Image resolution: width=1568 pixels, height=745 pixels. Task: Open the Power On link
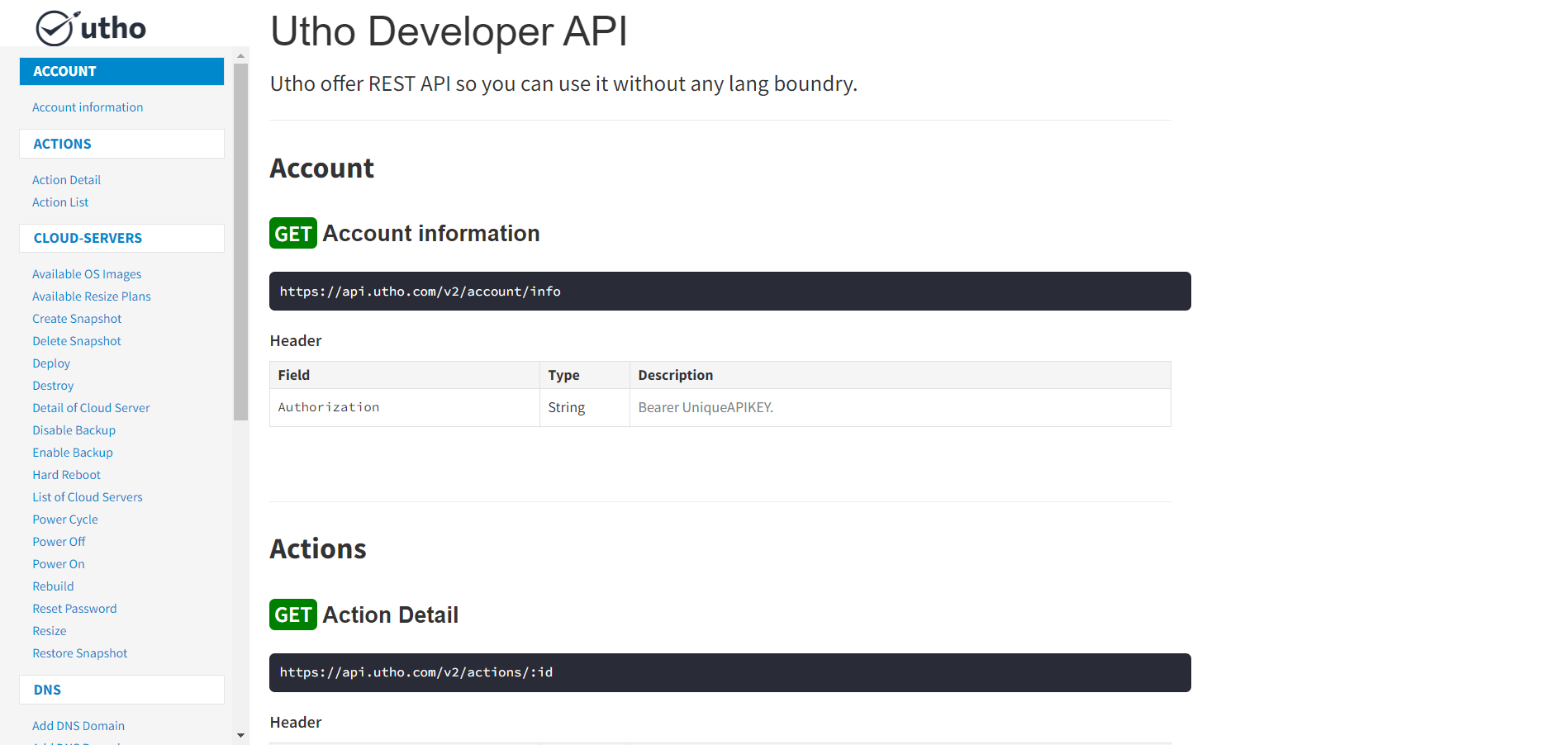pyautogui.click(x=59, y=564)
